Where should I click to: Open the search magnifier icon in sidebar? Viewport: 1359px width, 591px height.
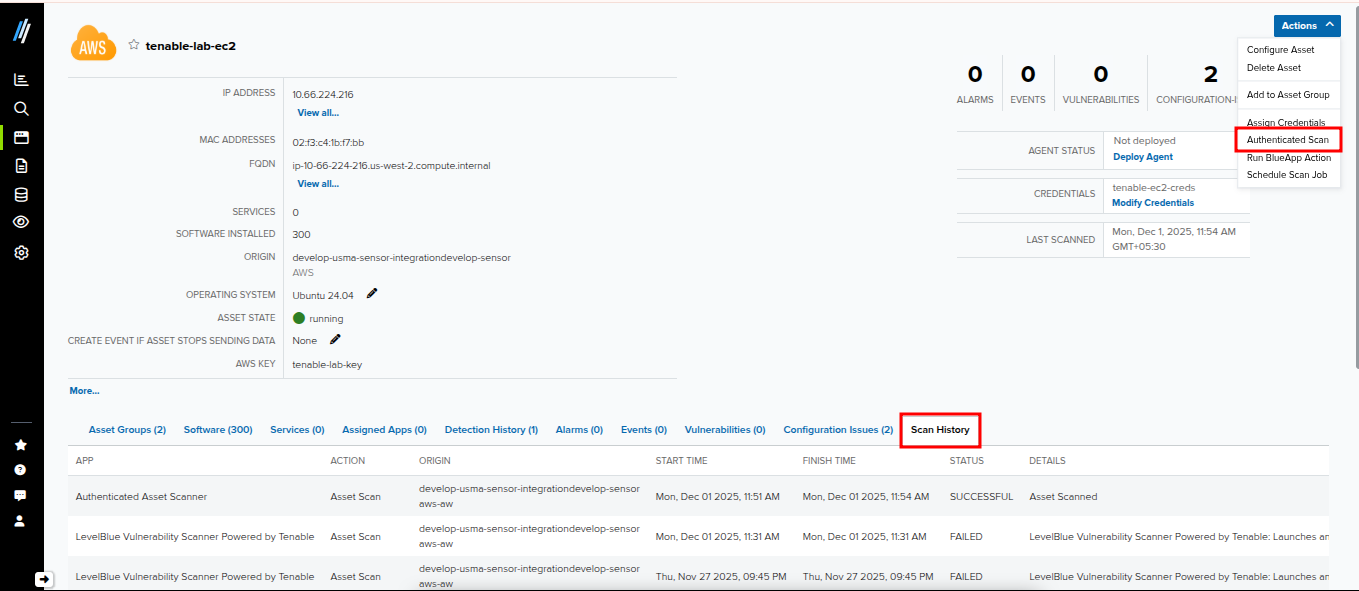21,108
